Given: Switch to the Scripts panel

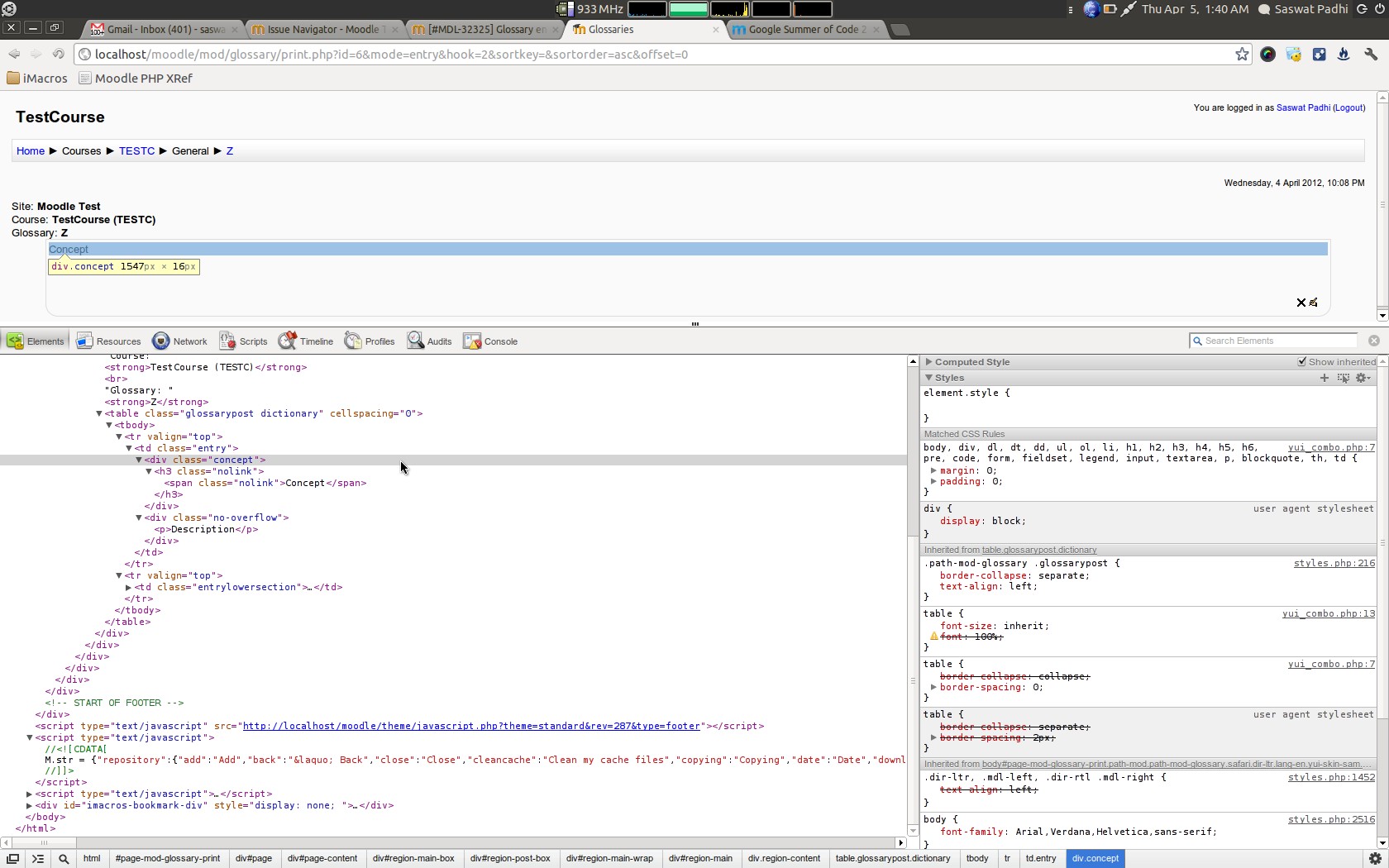Looking at the screenshot, I should pos(243,341).
